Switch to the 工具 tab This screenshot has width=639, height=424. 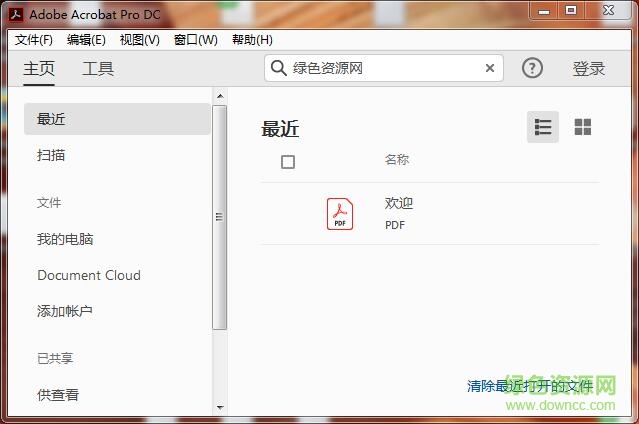coord(98,68)
